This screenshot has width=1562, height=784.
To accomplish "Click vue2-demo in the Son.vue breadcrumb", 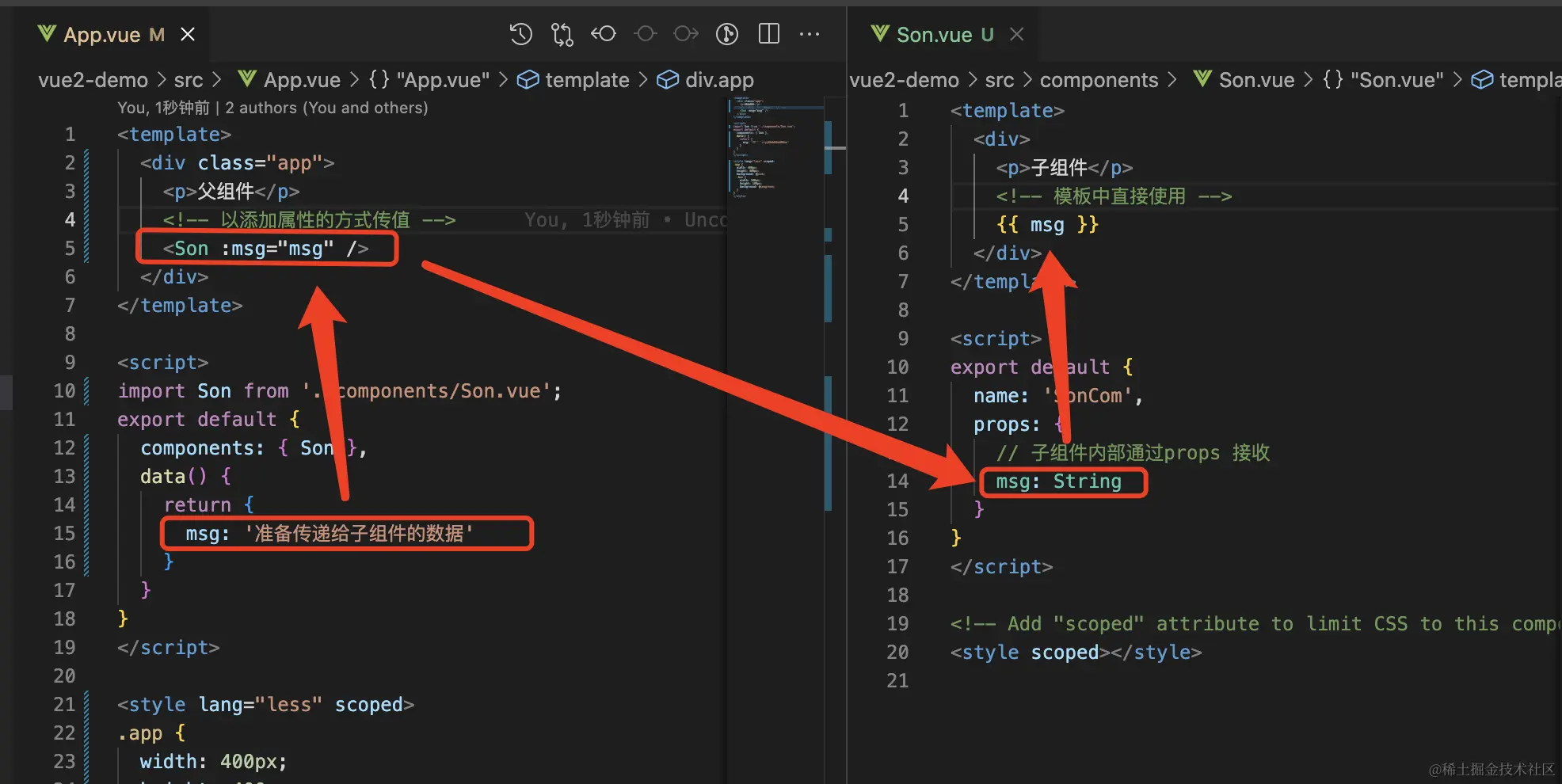I will click(904, 80).
